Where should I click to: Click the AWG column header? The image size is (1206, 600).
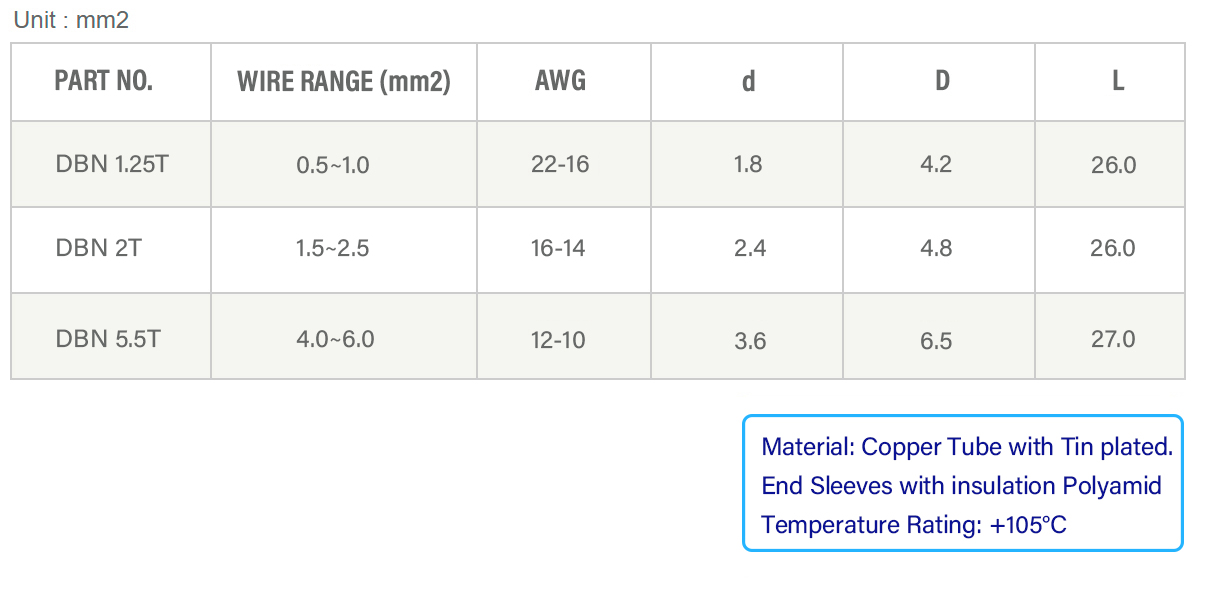tap(560, 81)
